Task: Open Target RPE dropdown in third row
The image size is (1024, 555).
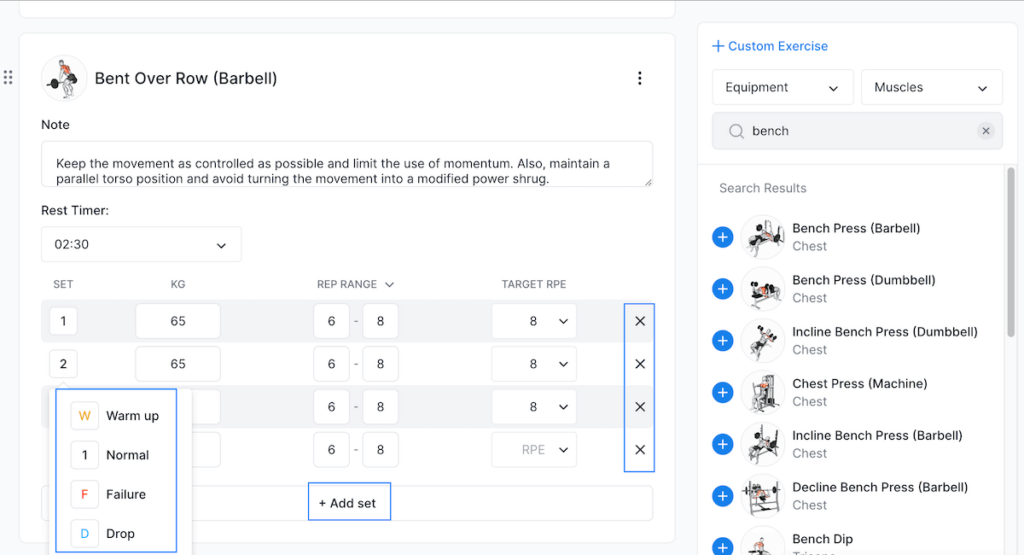Action: point(534,407)
